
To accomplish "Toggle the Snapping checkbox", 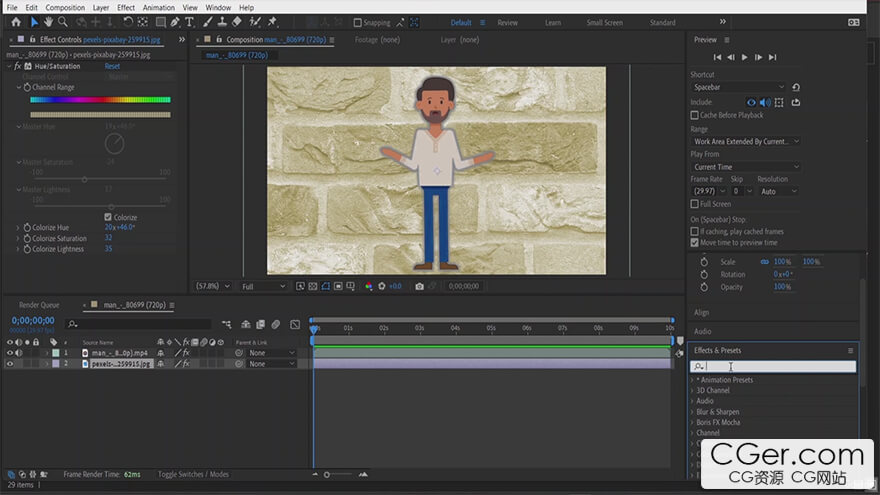I will pos(358,22).
